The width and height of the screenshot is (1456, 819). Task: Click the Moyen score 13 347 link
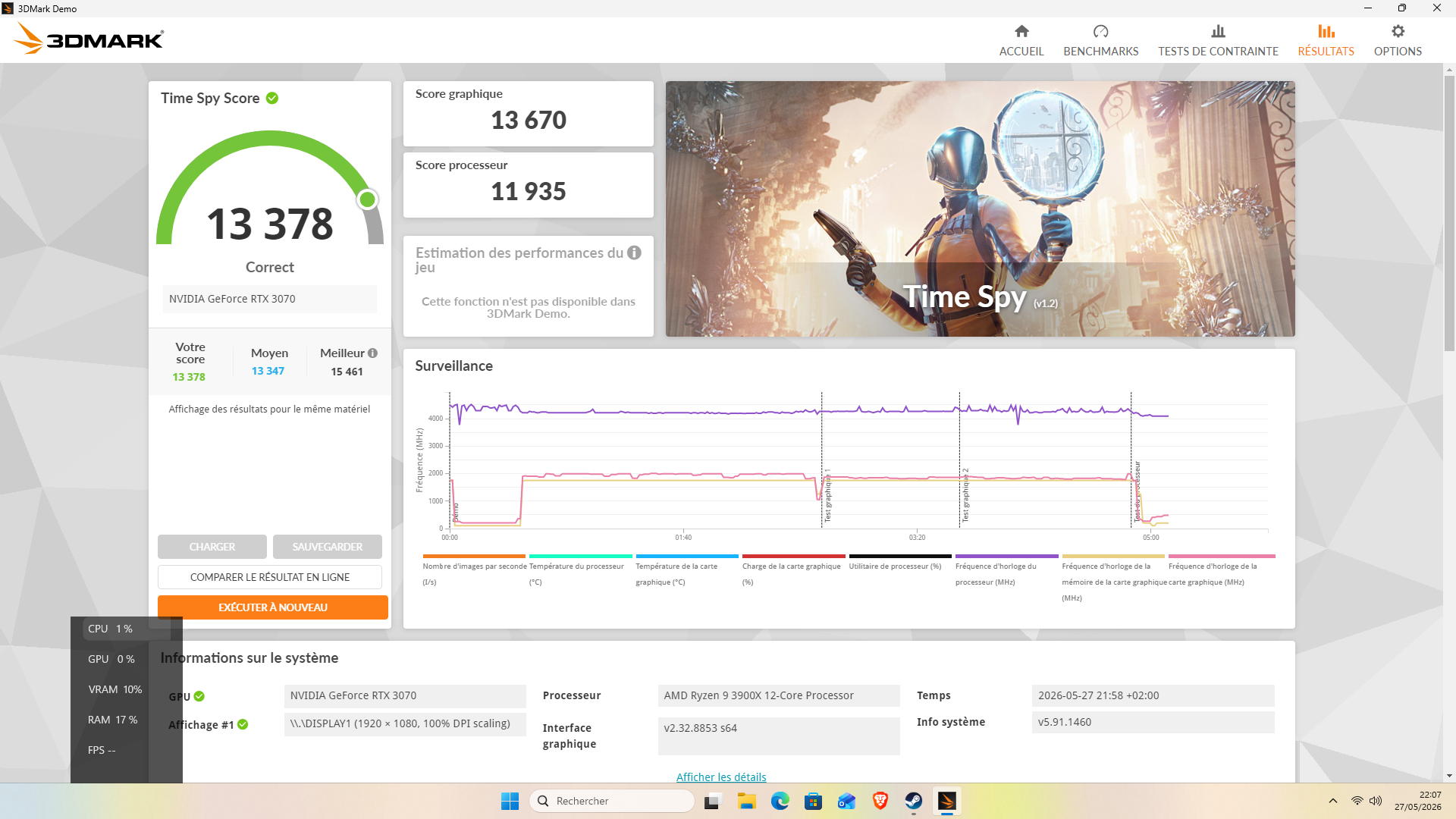(x=268, y=371)
